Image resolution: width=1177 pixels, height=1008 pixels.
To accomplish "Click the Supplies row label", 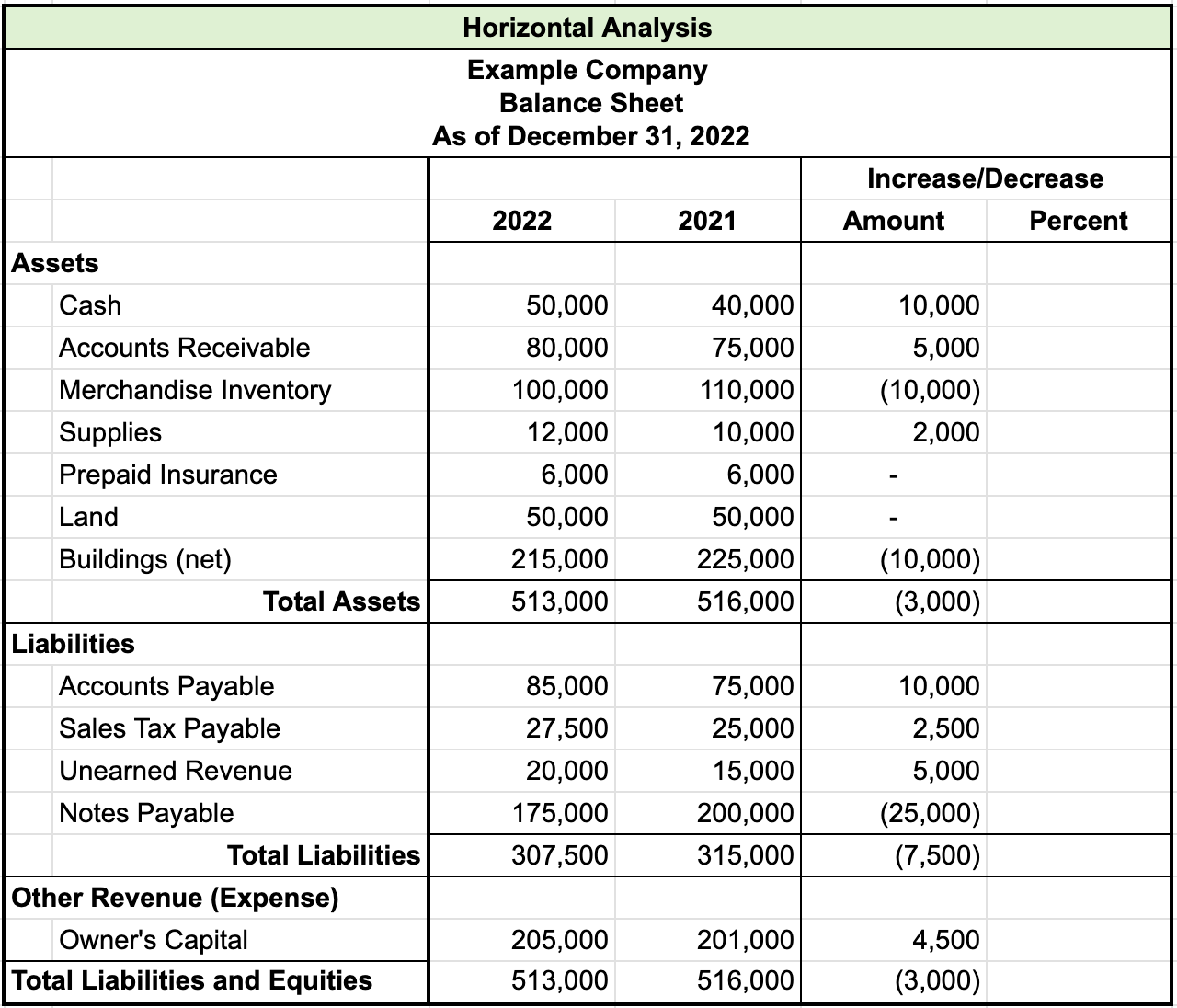I will click(x=110, y=432).
